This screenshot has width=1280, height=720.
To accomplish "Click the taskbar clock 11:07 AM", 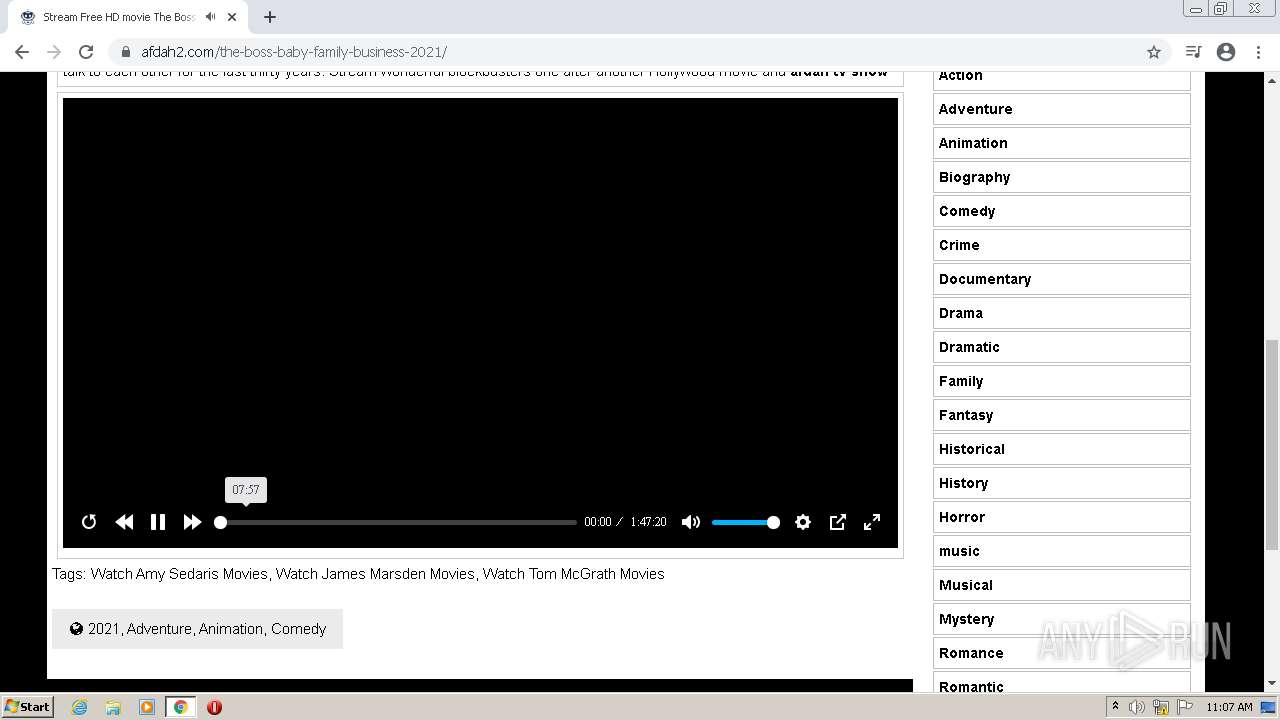I will [1229, 707].
